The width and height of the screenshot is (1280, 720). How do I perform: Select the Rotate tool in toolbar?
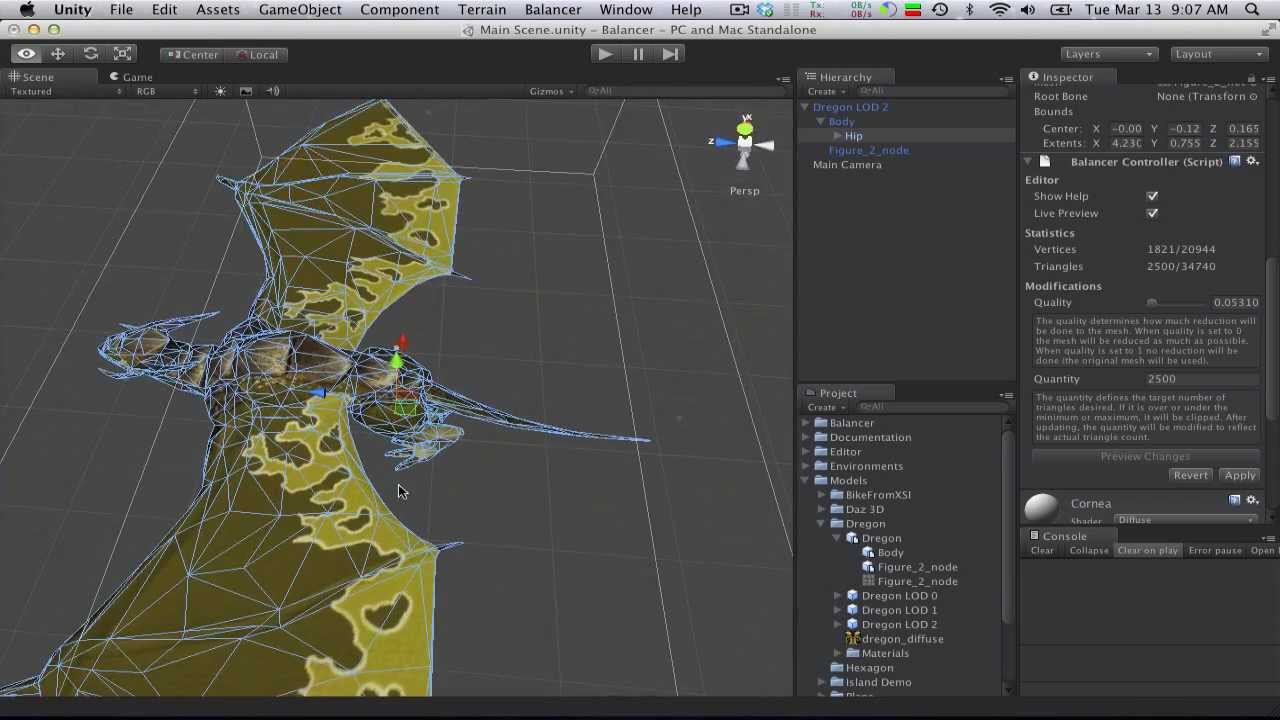point(91,54)
